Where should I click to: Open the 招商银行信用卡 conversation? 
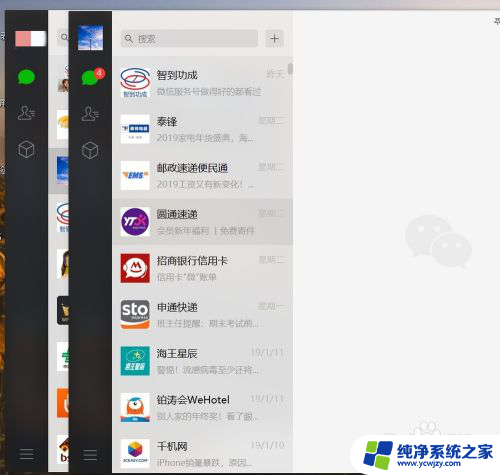(202, 268)
